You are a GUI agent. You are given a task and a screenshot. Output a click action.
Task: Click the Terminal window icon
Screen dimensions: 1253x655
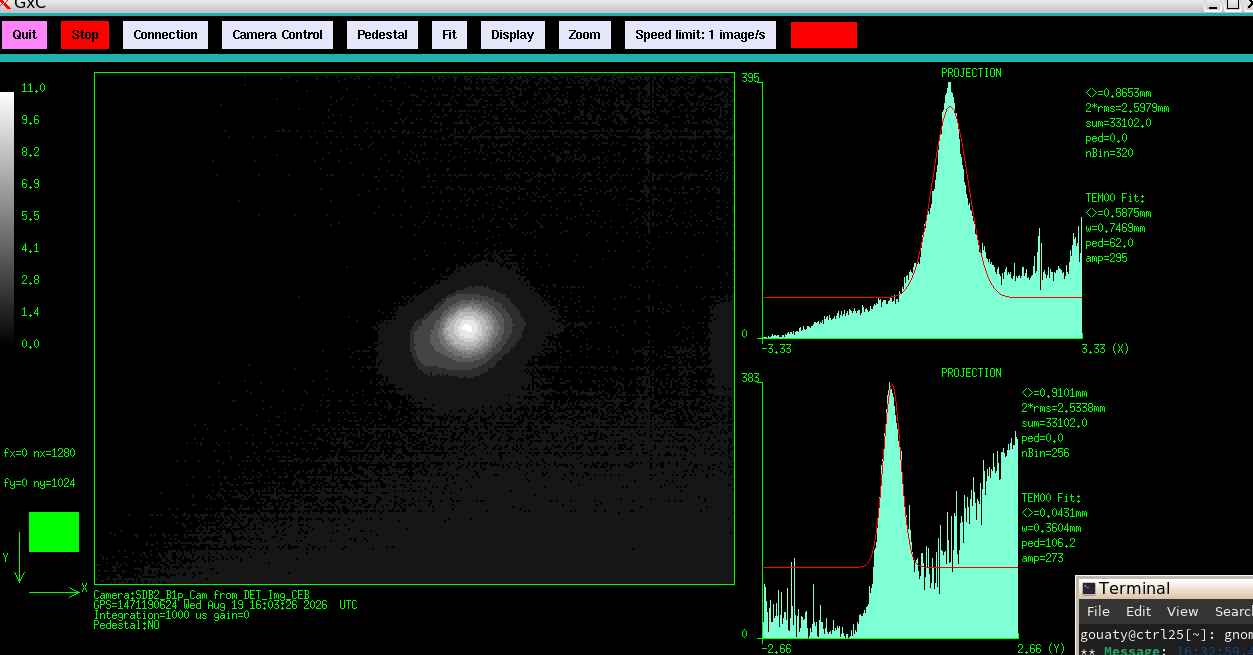(x=1089, y=588)
